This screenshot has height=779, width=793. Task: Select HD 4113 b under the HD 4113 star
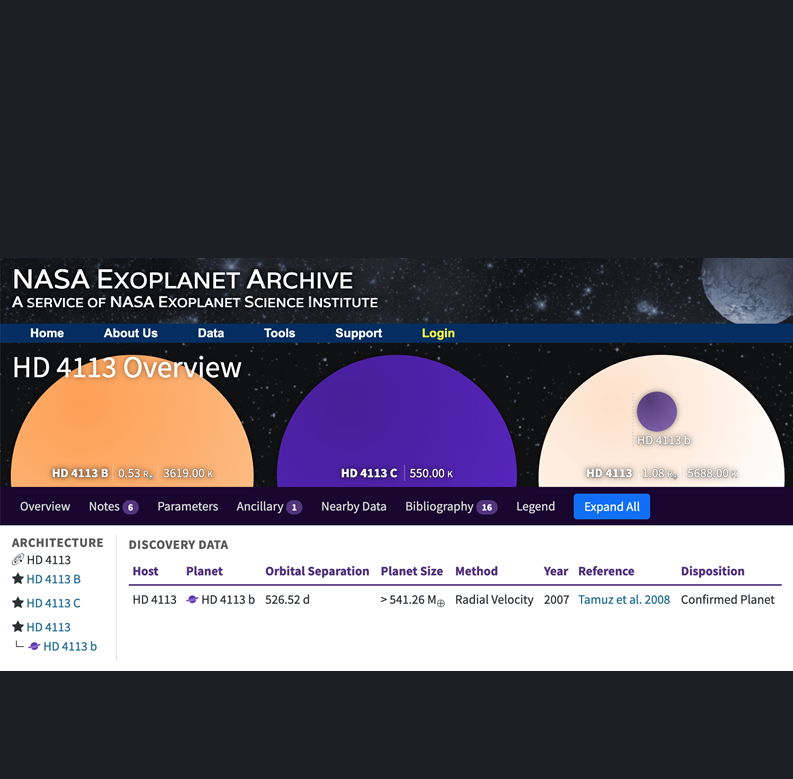tap(70, 647)
